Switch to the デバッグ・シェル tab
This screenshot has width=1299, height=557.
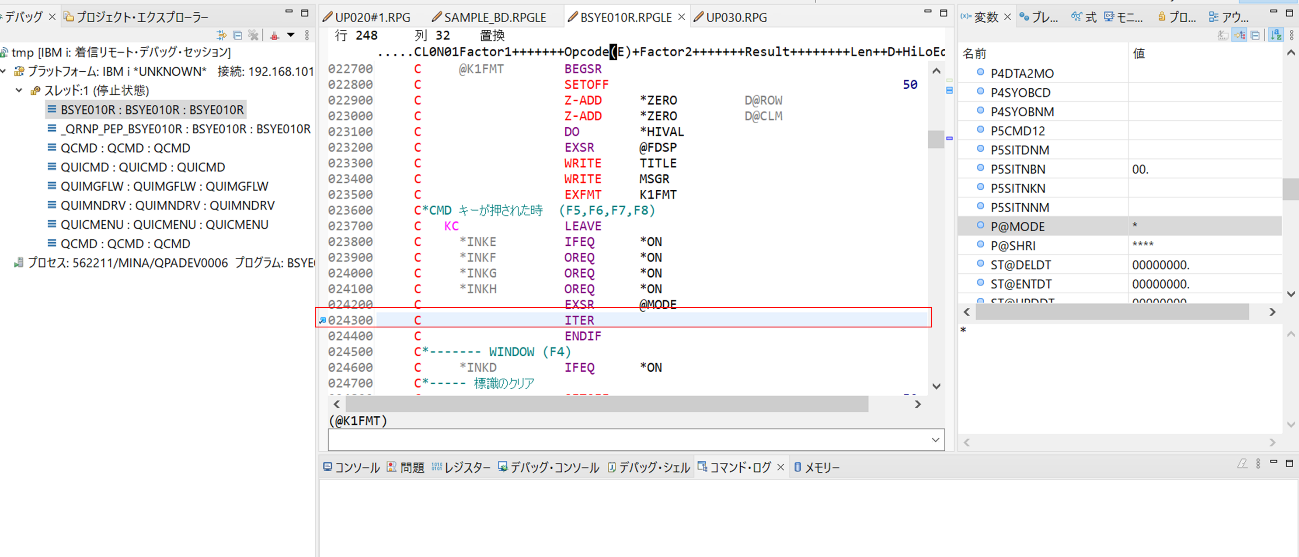[x=648, y=467]
